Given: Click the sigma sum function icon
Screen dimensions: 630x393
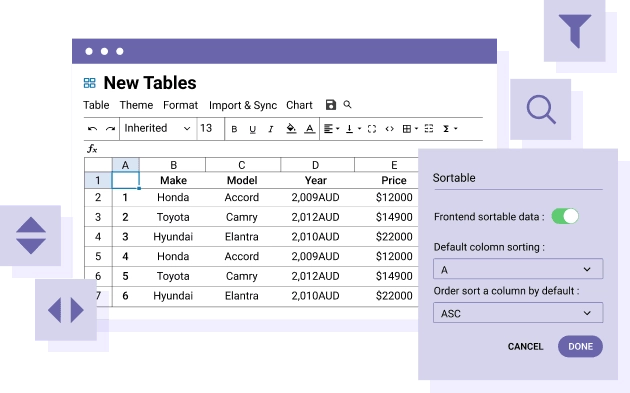Looking at the screenshot, I should click(446, 129).
